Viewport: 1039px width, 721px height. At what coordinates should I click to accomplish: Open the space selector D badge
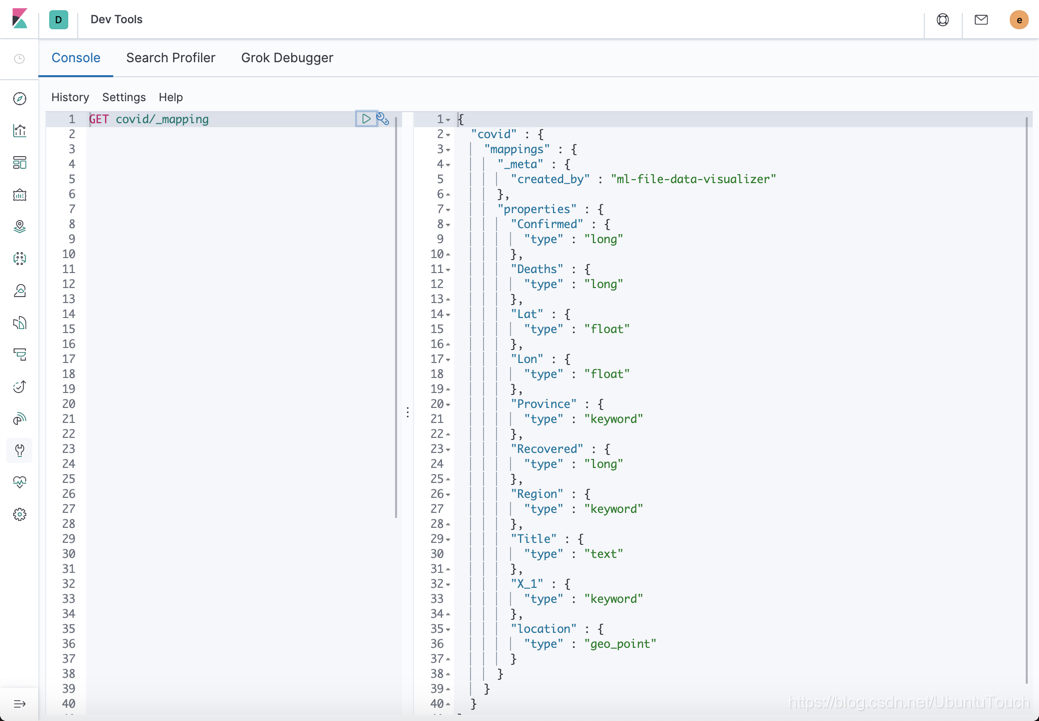[58, 20]
